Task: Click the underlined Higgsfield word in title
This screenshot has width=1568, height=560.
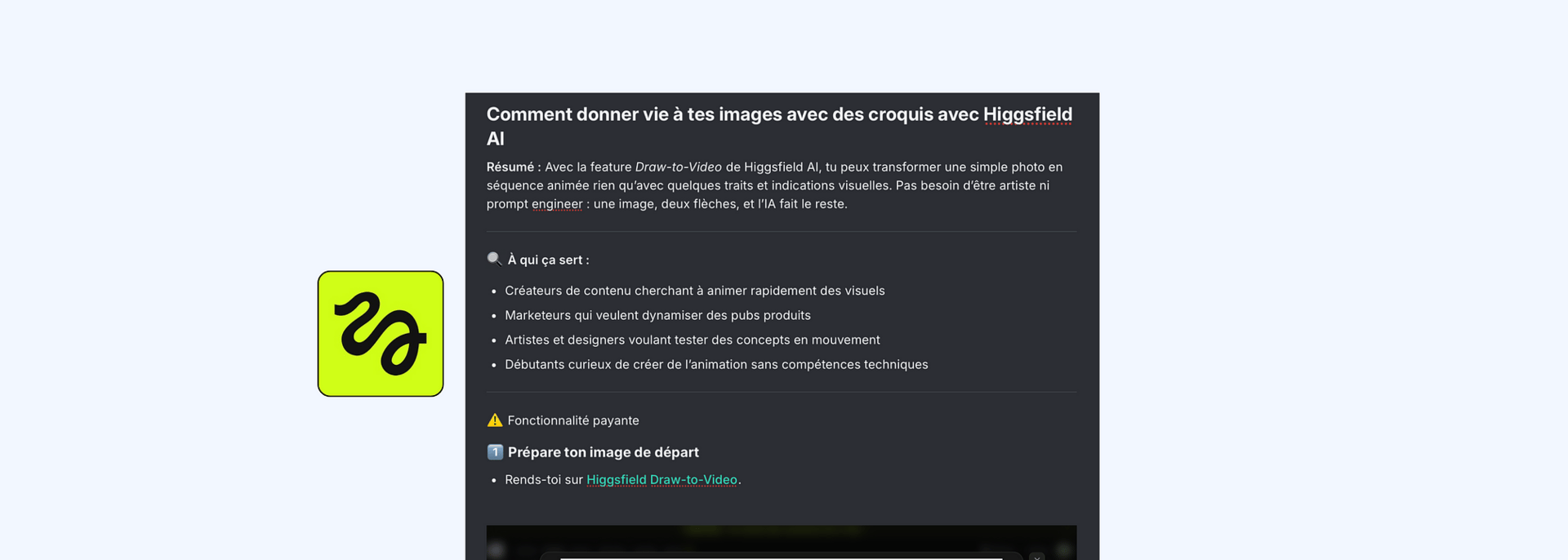Action: pos(1027,114)
